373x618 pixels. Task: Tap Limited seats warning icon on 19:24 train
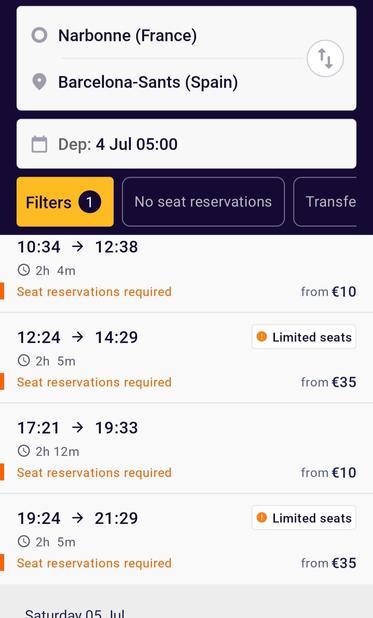pos(261,517)
